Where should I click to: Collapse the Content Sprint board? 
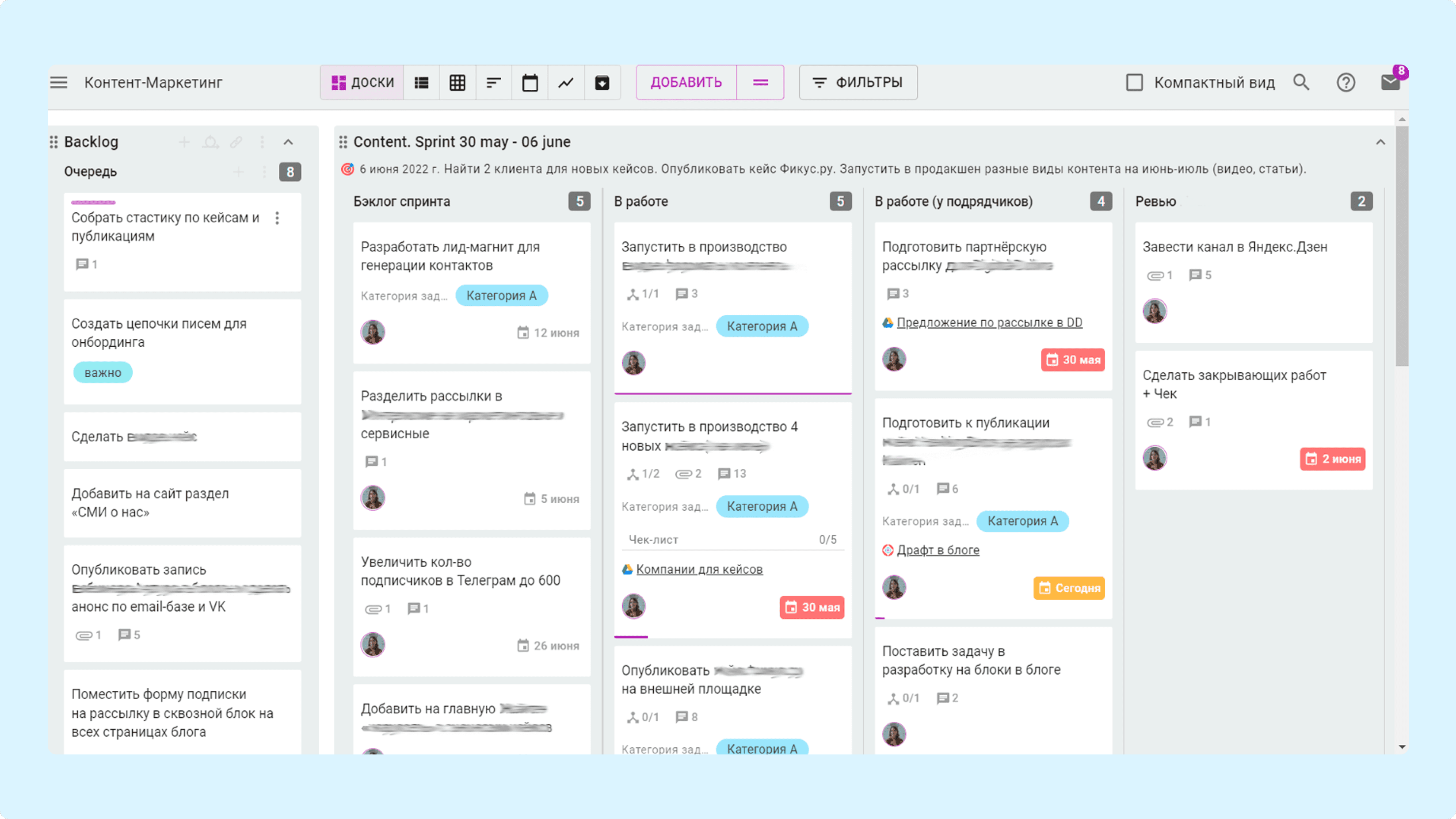1380,142
